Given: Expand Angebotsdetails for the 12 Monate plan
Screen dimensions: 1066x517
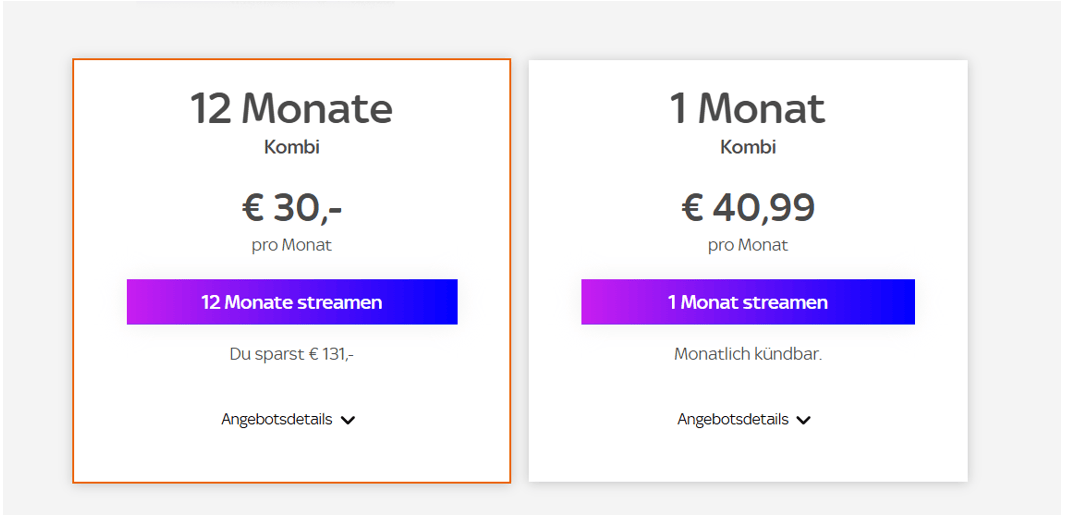Looking at the screenshot, I should [x=277, y=419].
